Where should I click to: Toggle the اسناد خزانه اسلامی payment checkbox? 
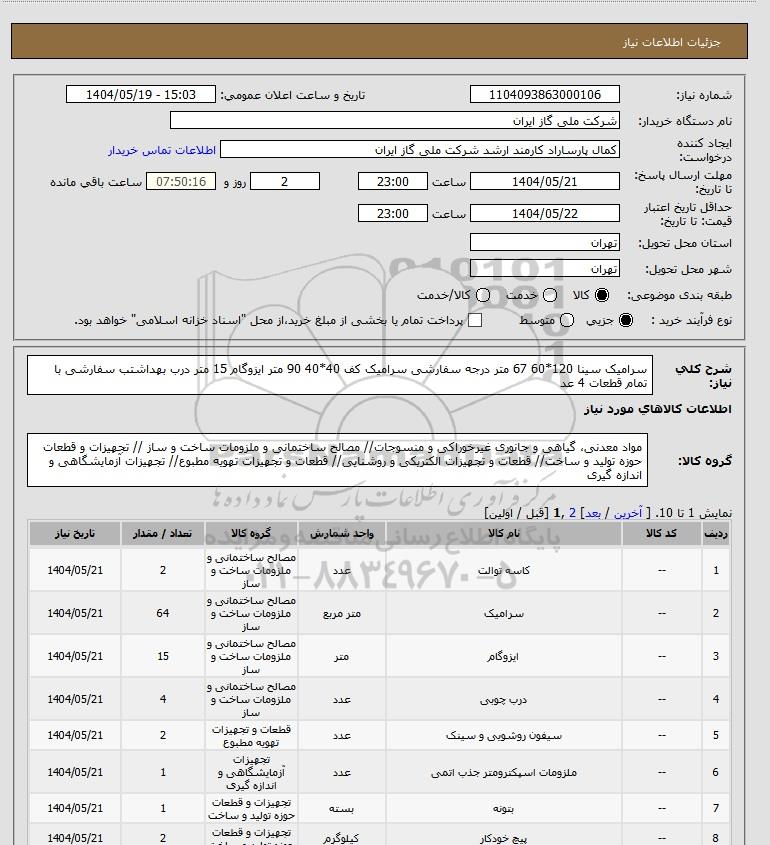[475, 320]
